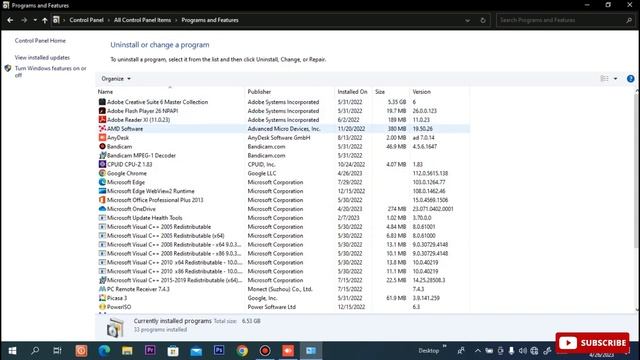Show hidden system tray icons chevron

pos(478,351)
